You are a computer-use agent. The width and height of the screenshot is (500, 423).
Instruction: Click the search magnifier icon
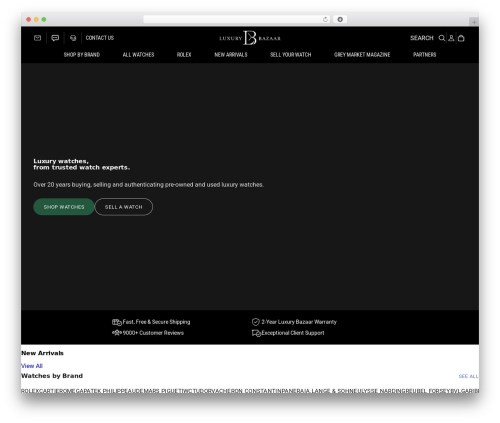click(x=442, y=38)
